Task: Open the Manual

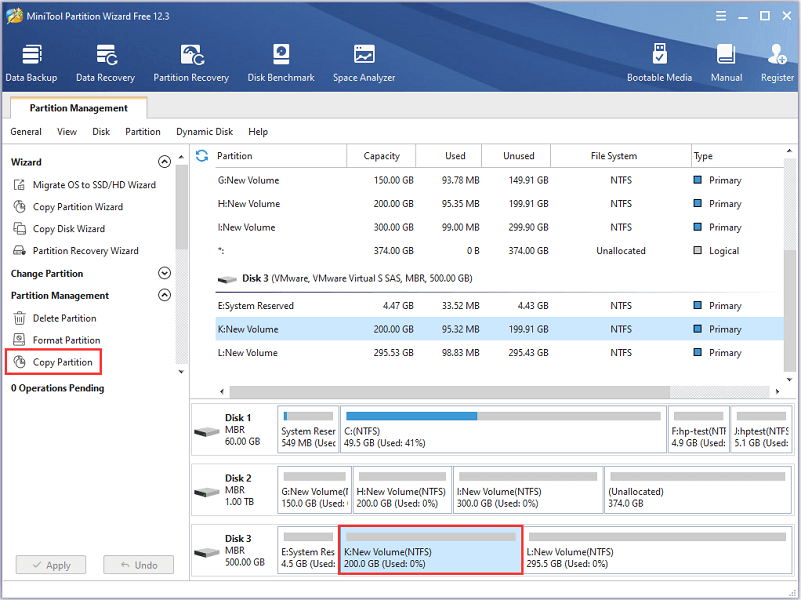Action: (726, 63)
